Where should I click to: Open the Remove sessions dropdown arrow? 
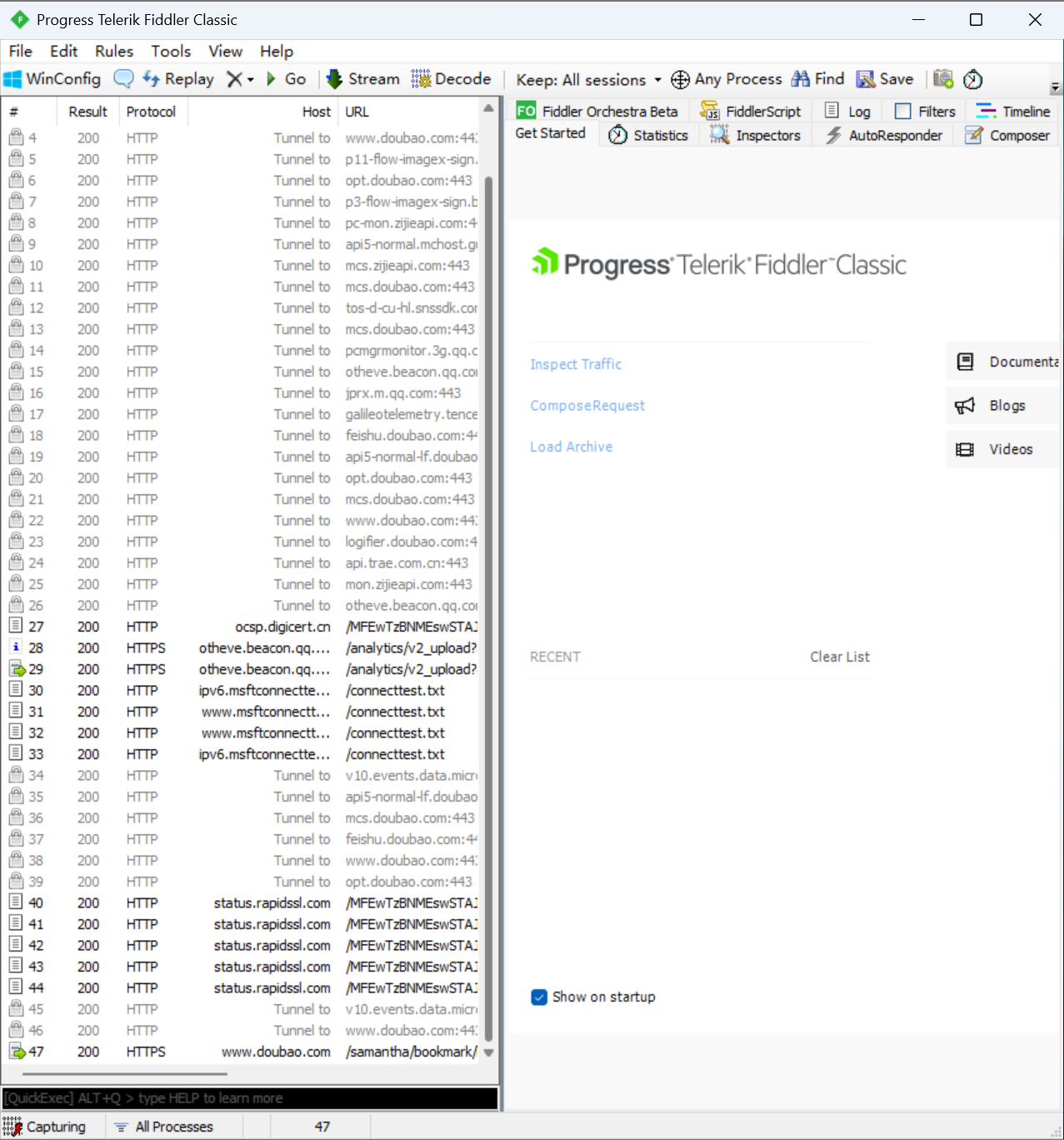click(x=250, y=80)
